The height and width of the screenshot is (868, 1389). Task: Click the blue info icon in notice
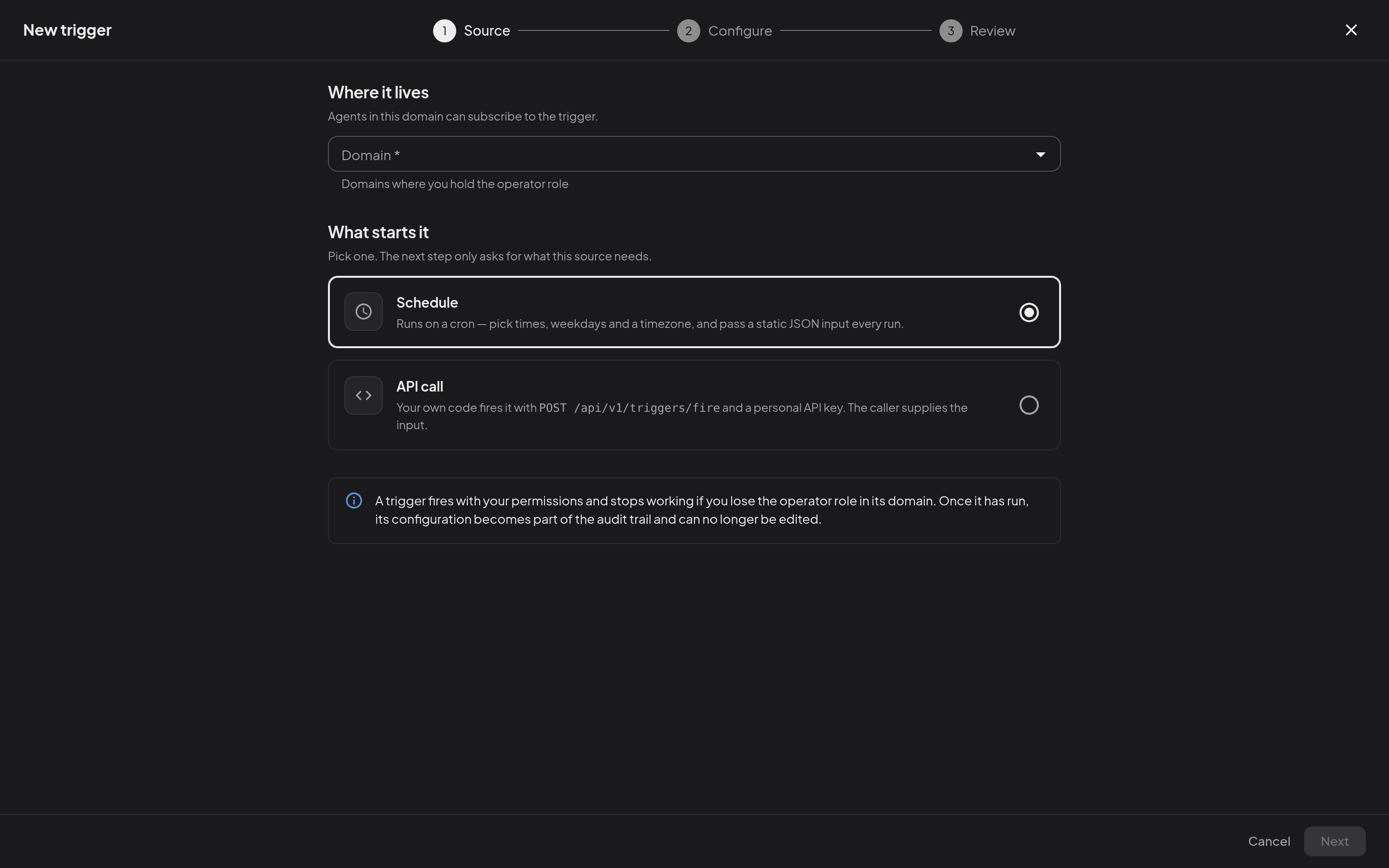(354, 501)
